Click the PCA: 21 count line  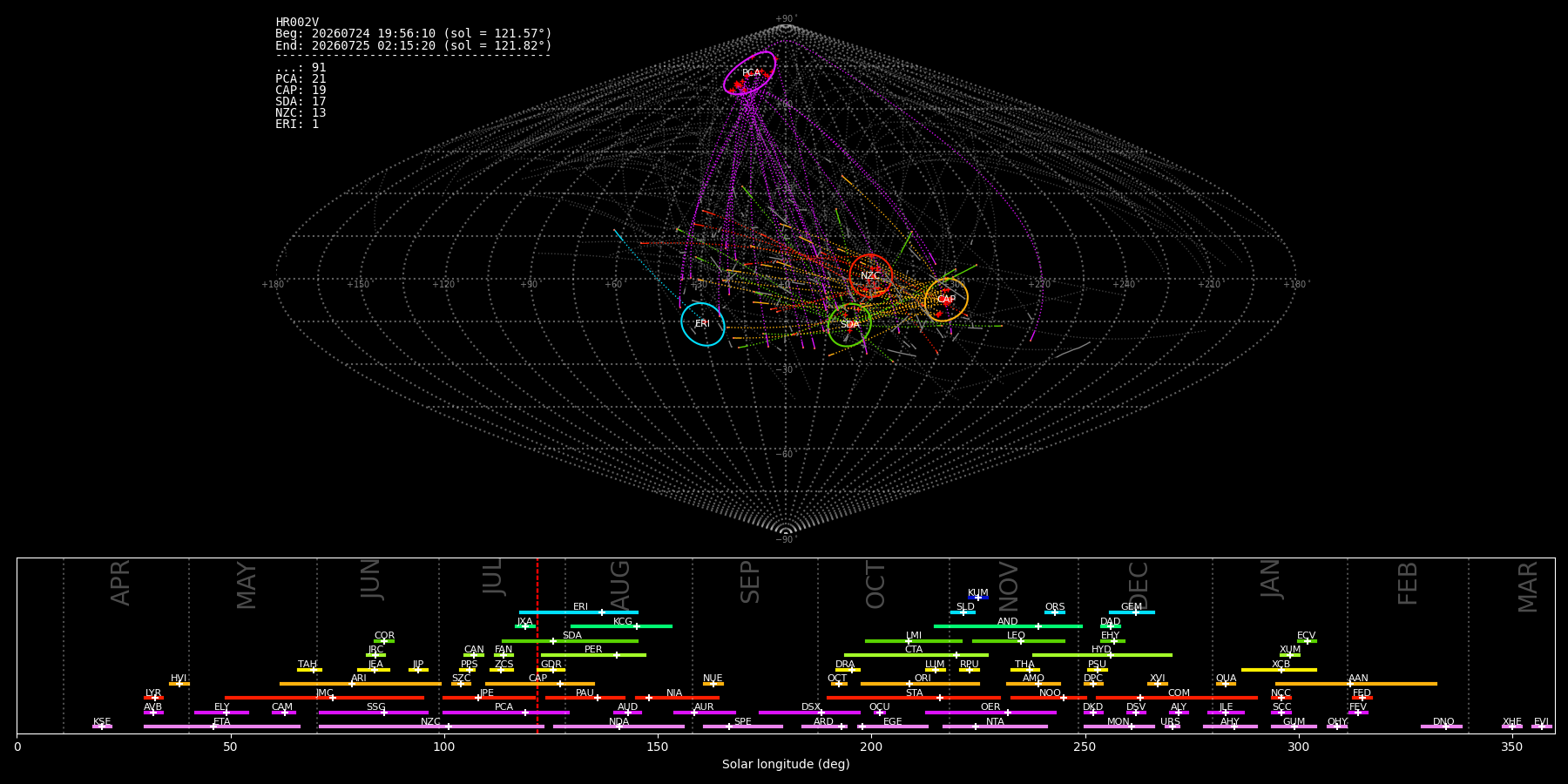[301, 79]
